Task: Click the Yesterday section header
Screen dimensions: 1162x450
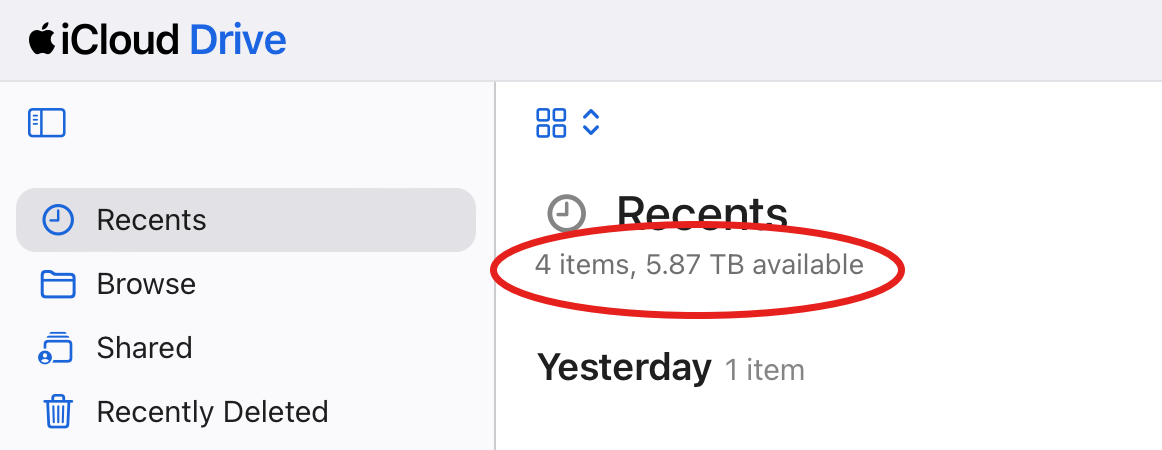Action: 624,368
